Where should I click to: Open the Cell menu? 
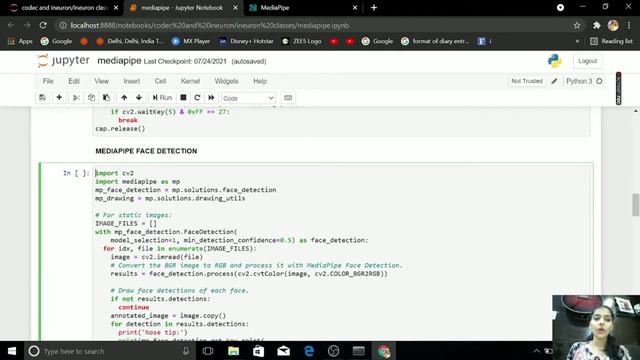pos(160,81)
